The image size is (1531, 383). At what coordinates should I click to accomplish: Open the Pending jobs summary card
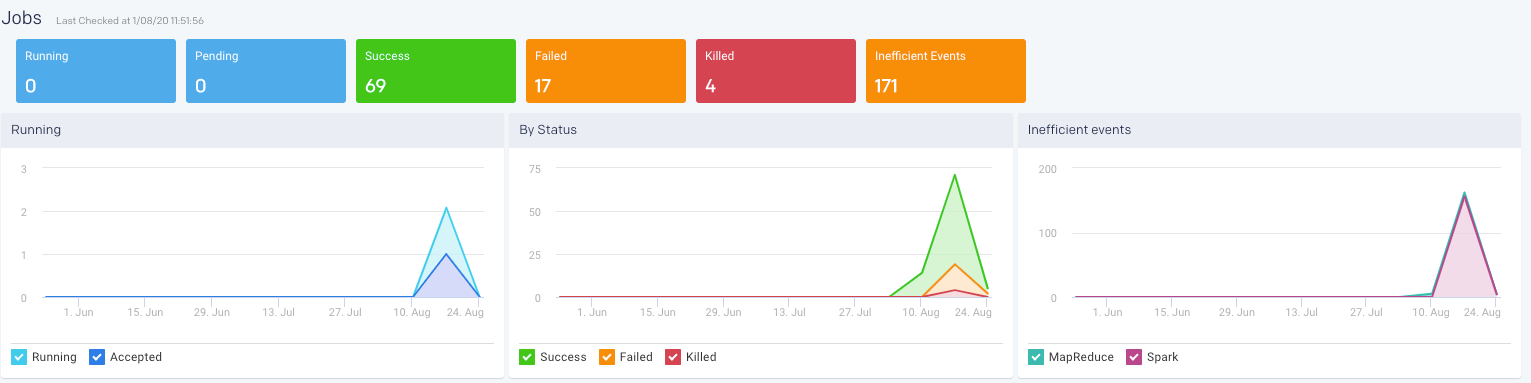coord(266,71)
